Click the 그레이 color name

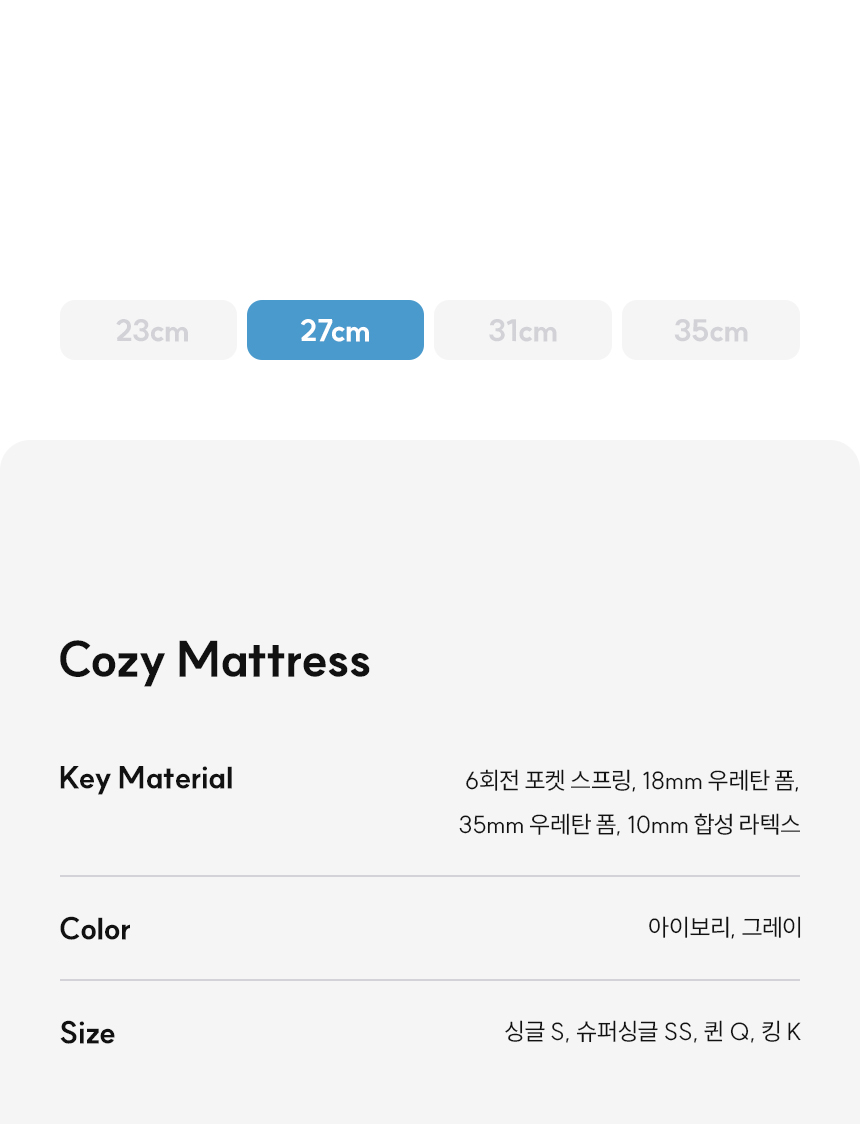point(771,927)
